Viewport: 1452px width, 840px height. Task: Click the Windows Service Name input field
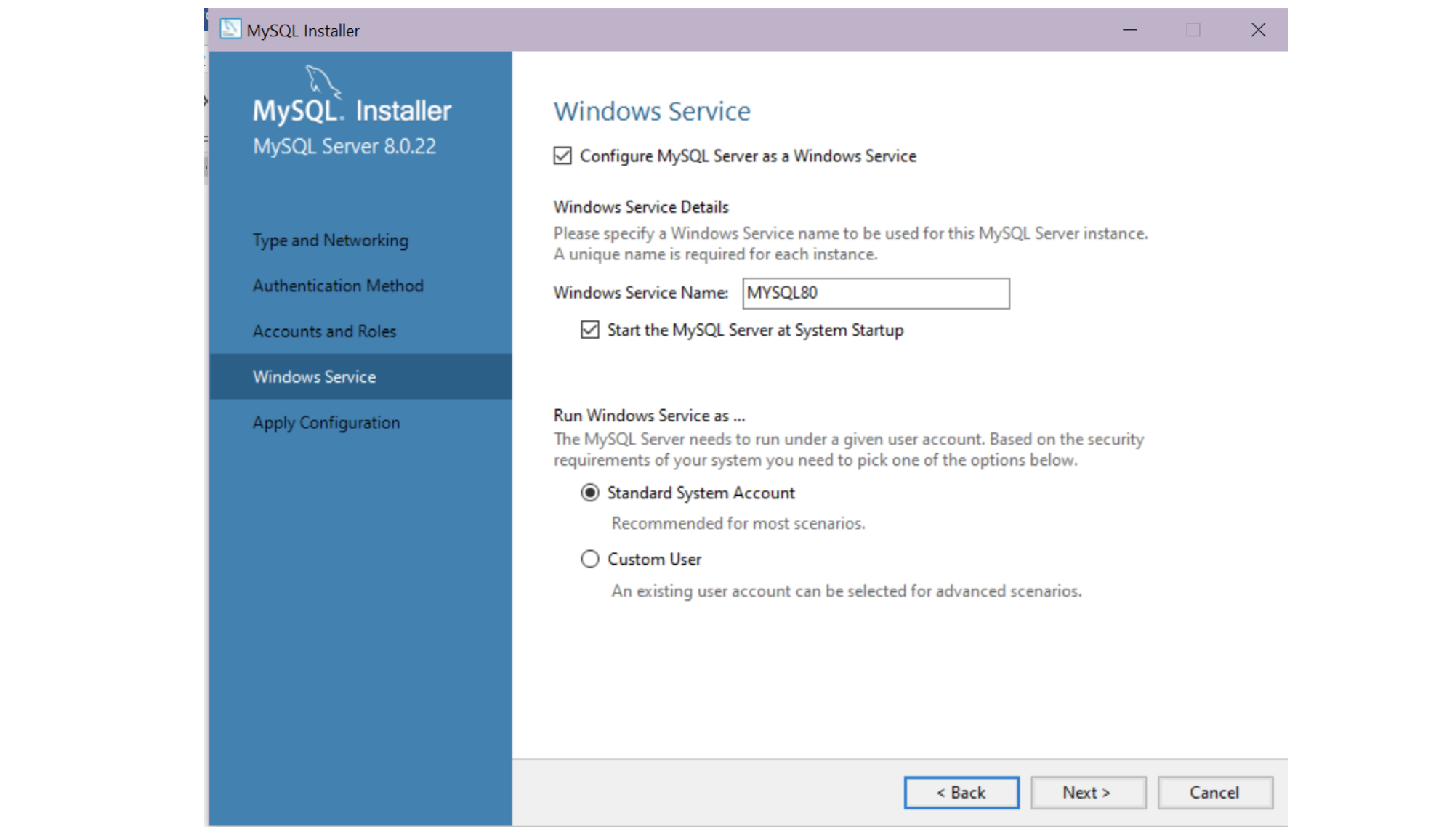click(876, 293)
